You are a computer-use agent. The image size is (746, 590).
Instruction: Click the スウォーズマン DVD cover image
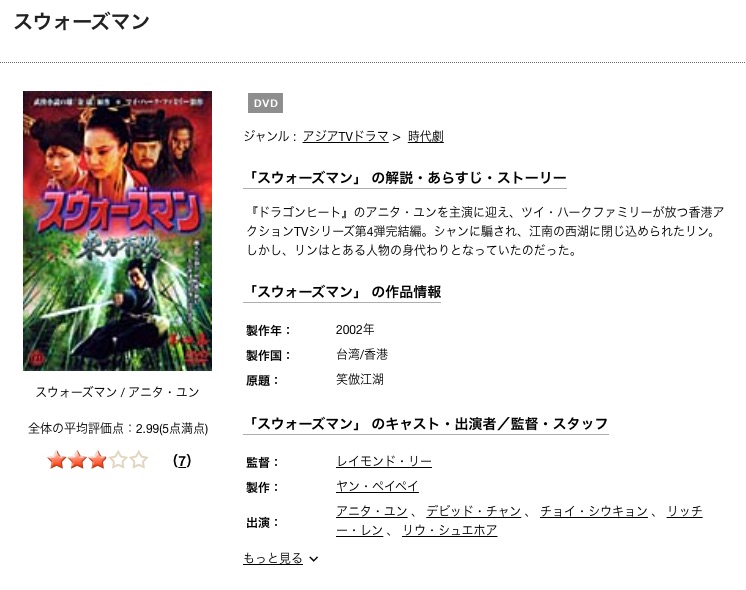pyautogui.click(x=118, y=231)
